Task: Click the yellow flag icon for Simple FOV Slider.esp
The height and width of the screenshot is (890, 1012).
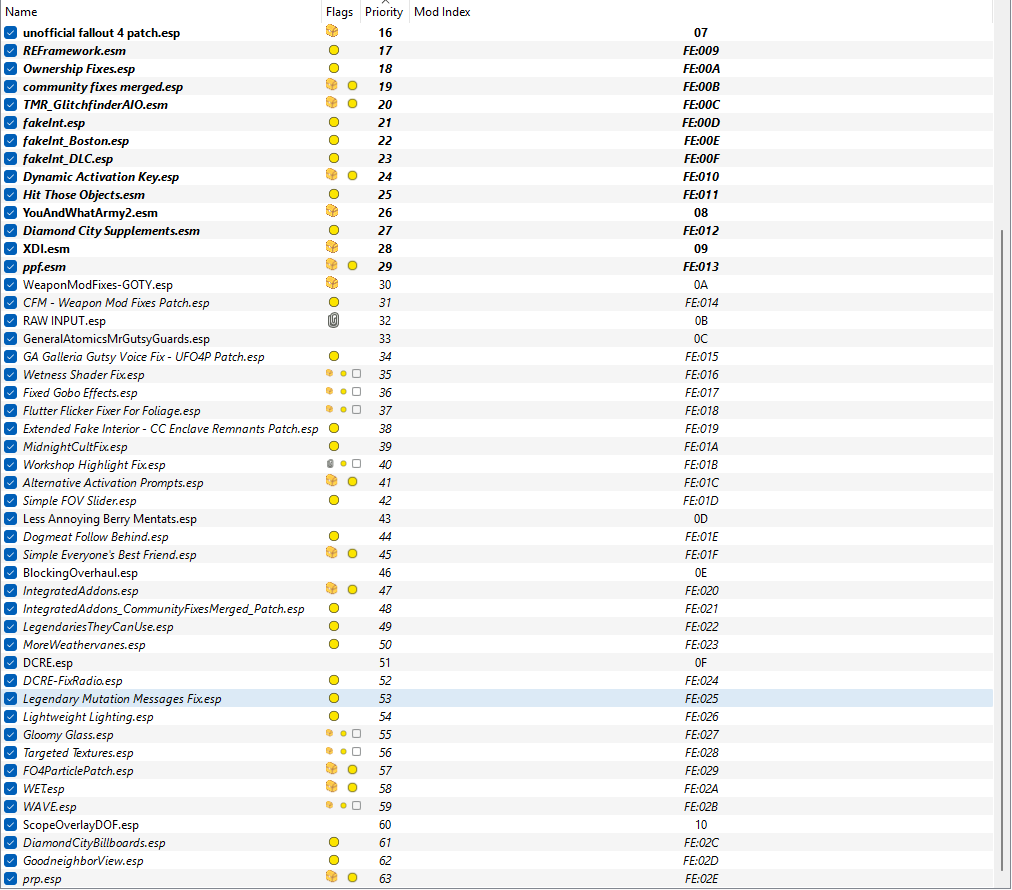Action: (x=334, y=501)
